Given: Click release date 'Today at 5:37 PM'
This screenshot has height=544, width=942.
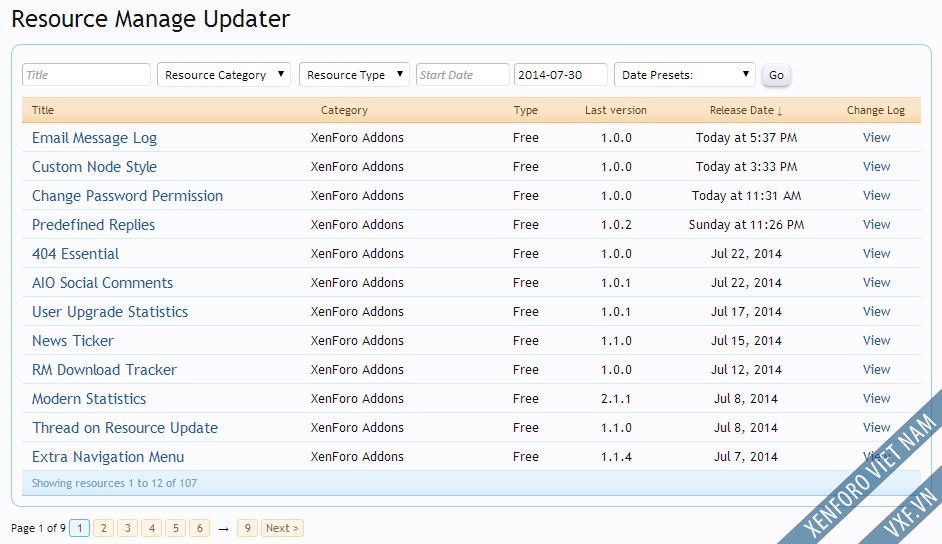Looking at the screenshot, I should [746, 138].
